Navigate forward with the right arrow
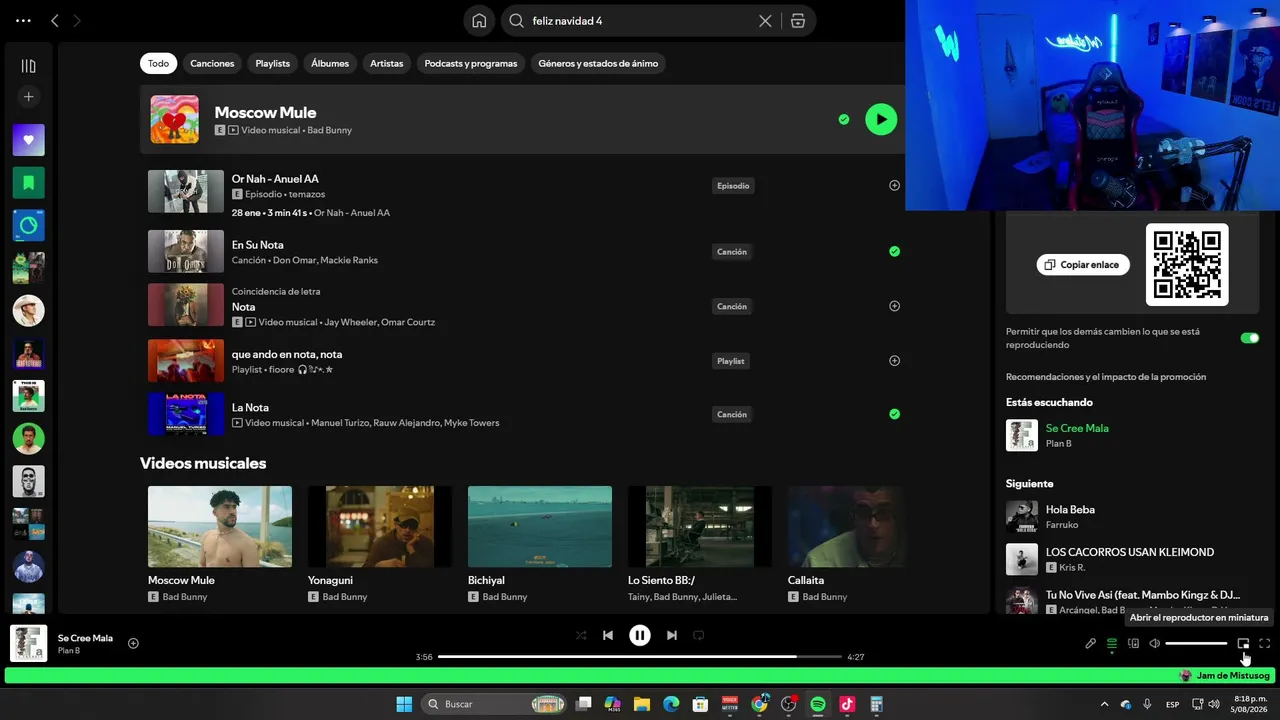This screenshot has width=1280, height=720. 77,21
